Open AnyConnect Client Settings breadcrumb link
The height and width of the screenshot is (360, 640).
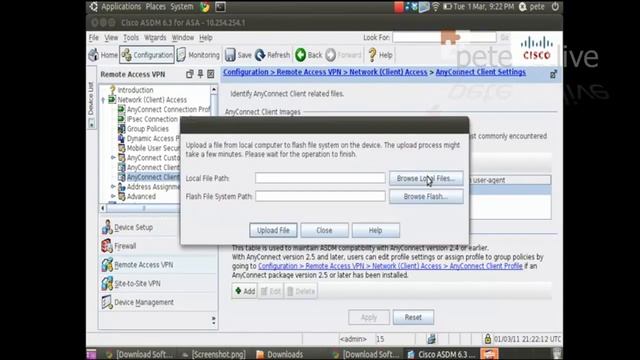click(480, 72)
